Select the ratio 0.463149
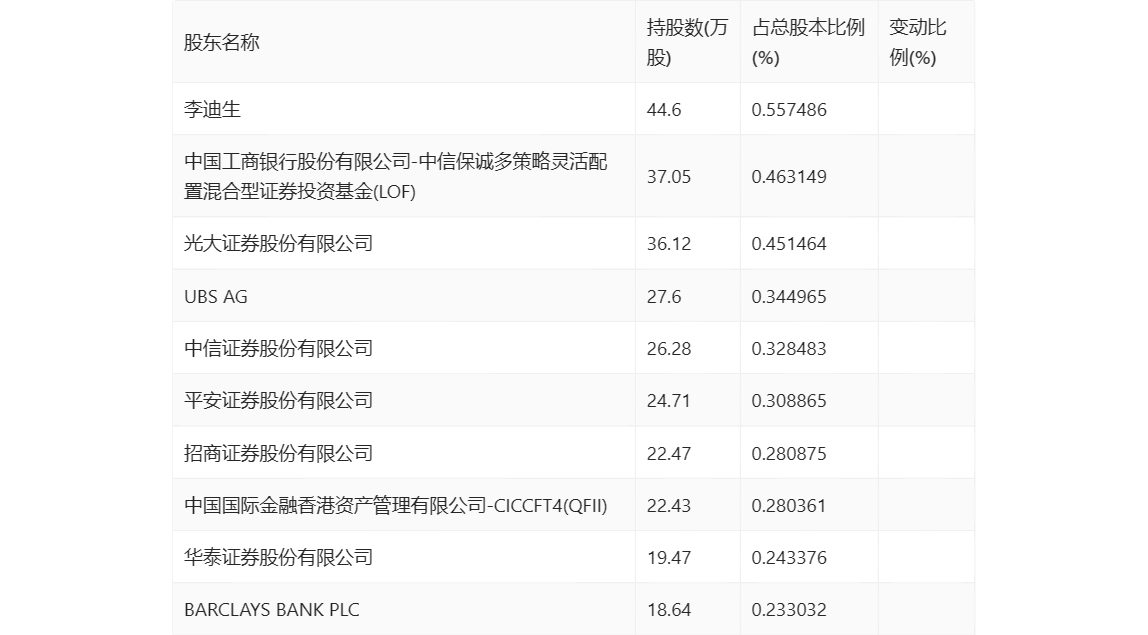1148x635 pixels. coord(789,177)
